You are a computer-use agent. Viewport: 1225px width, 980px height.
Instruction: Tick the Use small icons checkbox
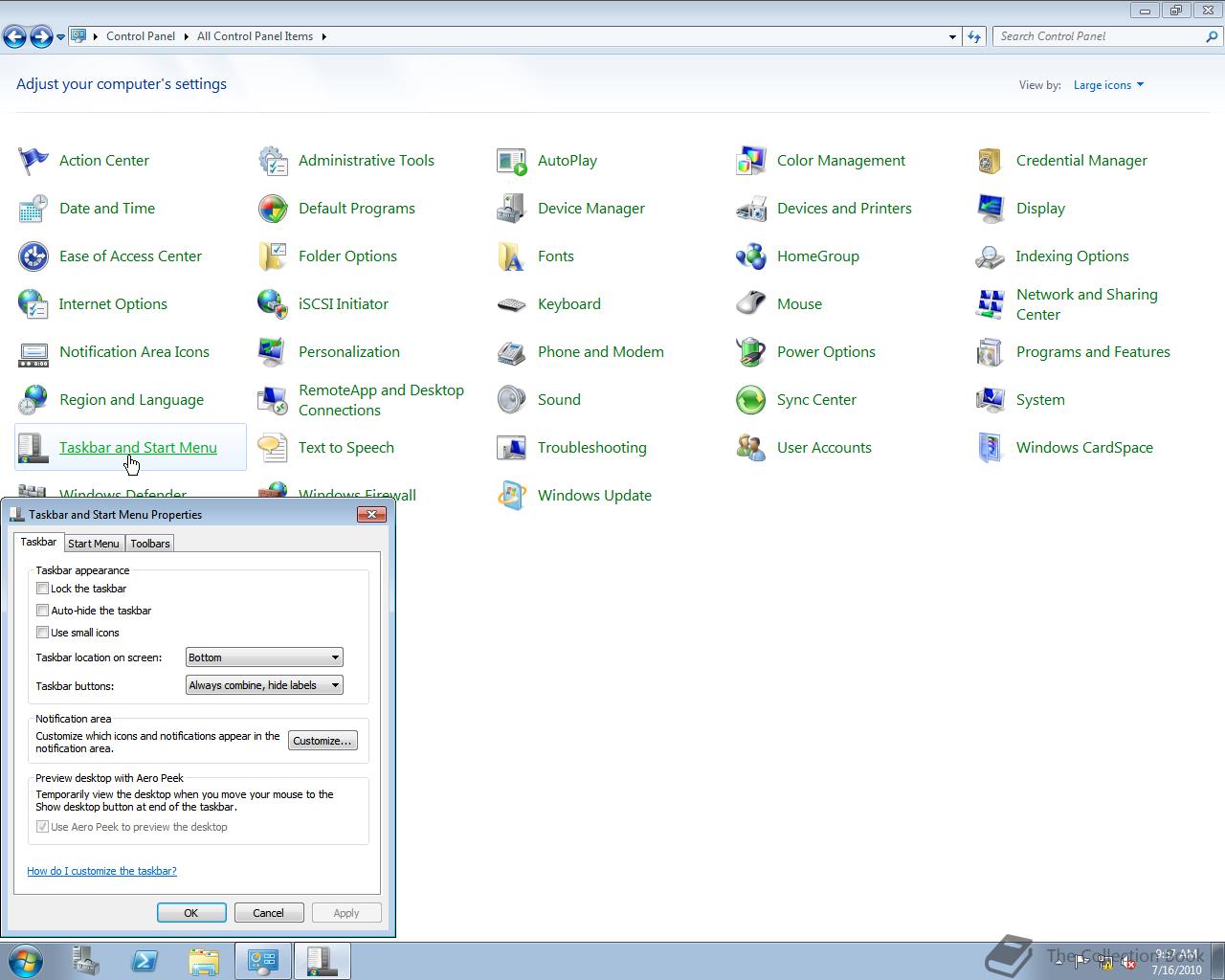click(x=42, y=633)
